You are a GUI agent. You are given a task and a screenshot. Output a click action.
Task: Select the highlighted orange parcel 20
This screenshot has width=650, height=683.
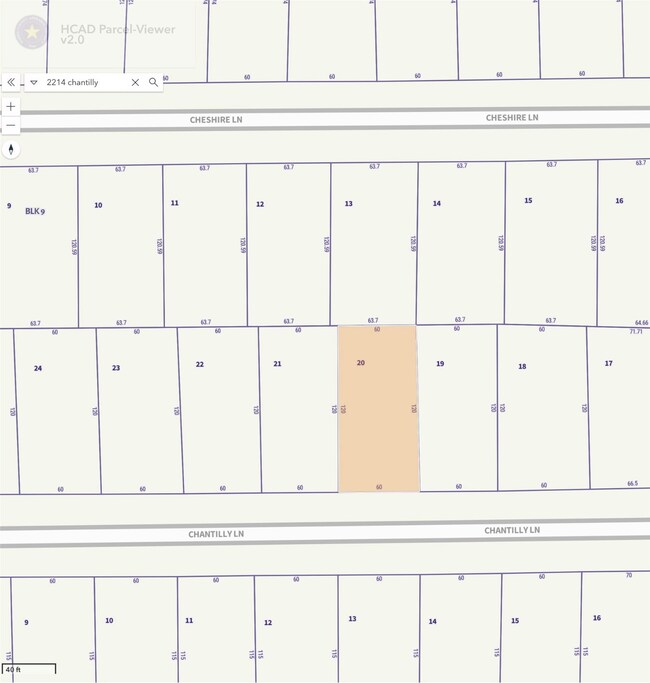click(x=378, y=410)
